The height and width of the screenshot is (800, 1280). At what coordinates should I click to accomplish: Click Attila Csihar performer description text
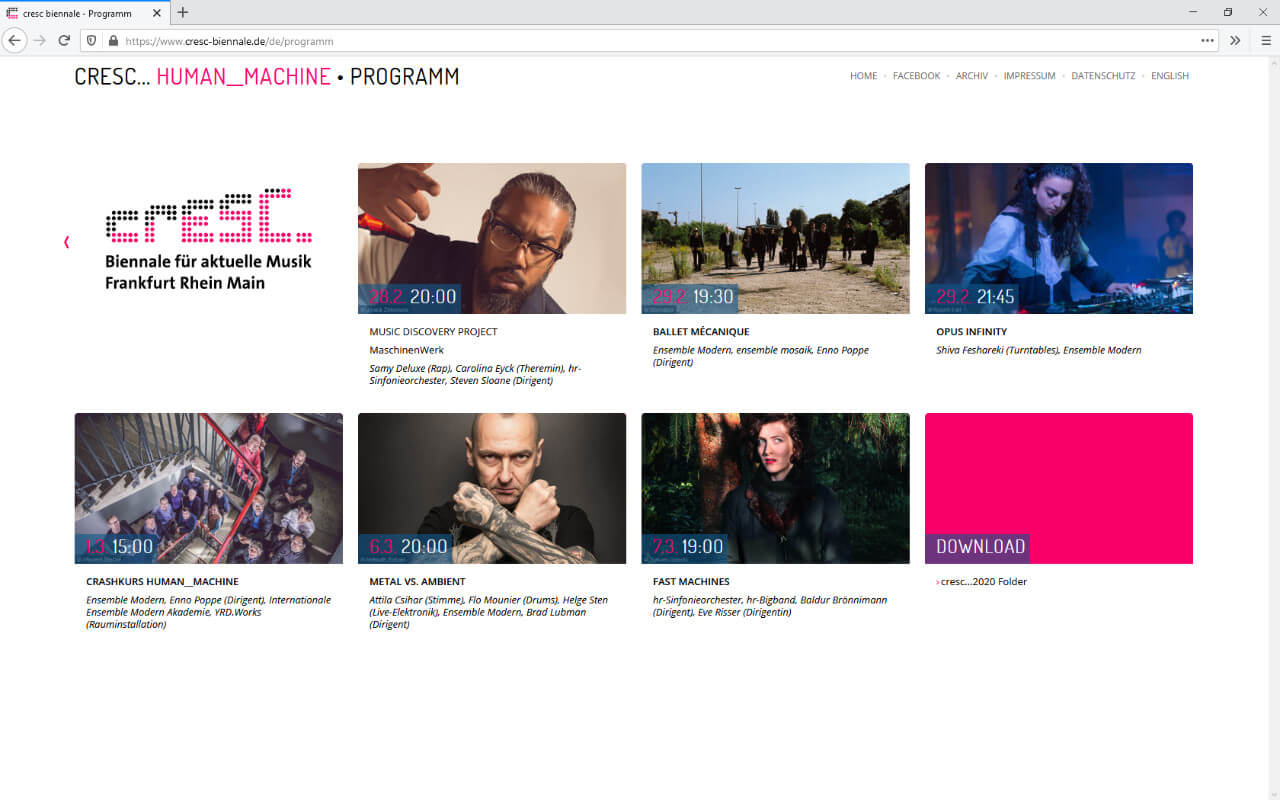[x=488, y=612]
